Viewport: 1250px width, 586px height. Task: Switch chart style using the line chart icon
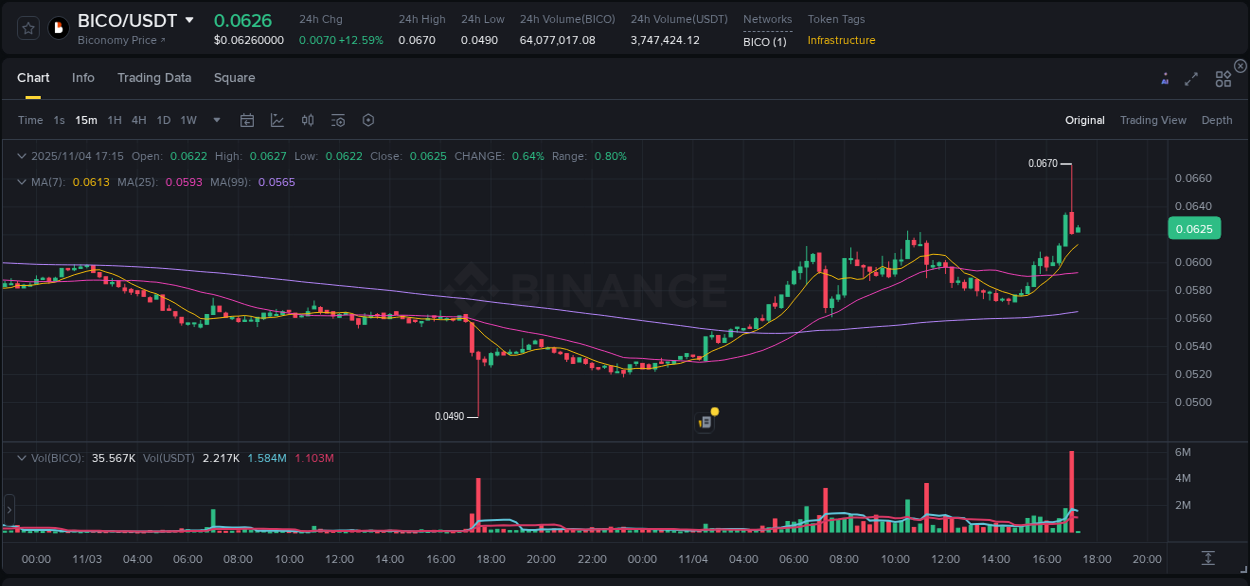277,120
